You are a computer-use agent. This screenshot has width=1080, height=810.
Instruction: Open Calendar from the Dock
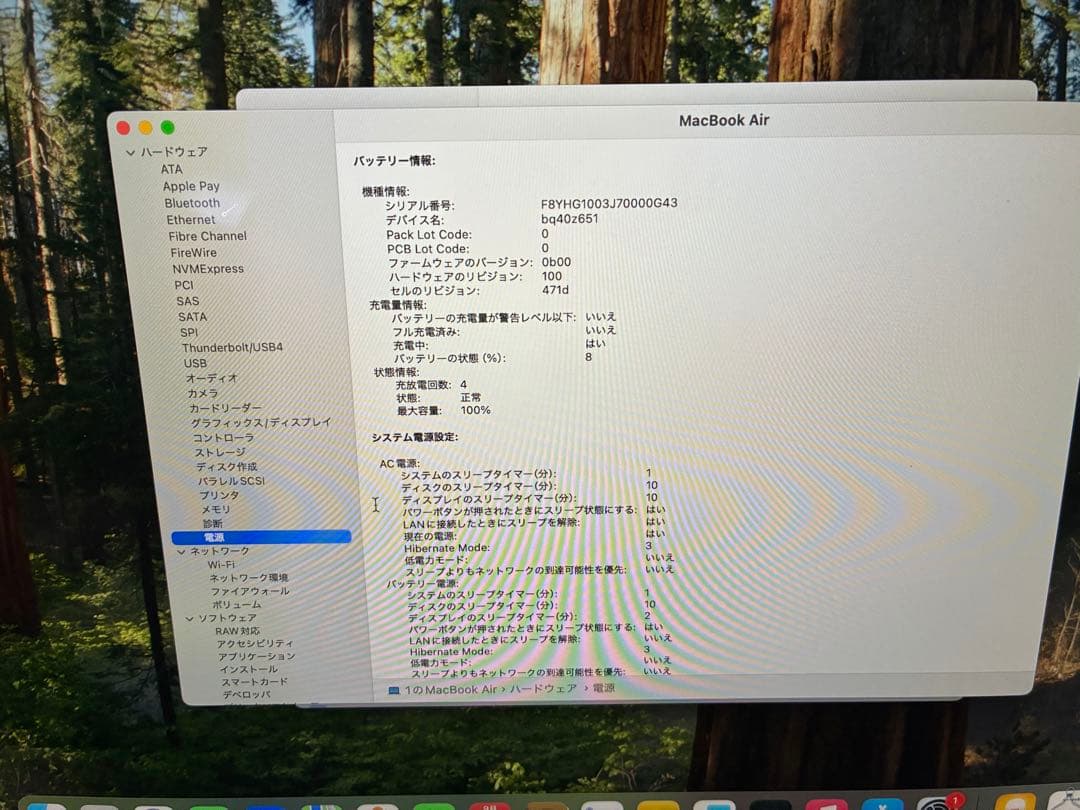point(490,803)
